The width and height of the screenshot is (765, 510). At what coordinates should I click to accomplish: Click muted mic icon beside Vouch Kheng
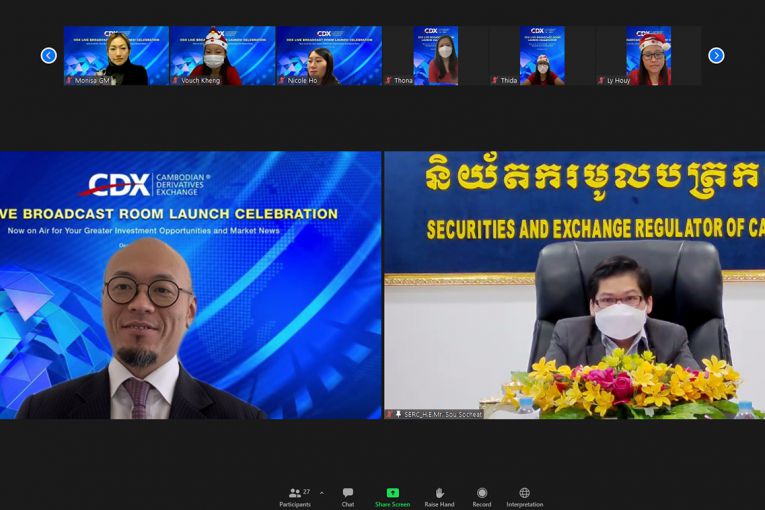[x=175, y=81]
